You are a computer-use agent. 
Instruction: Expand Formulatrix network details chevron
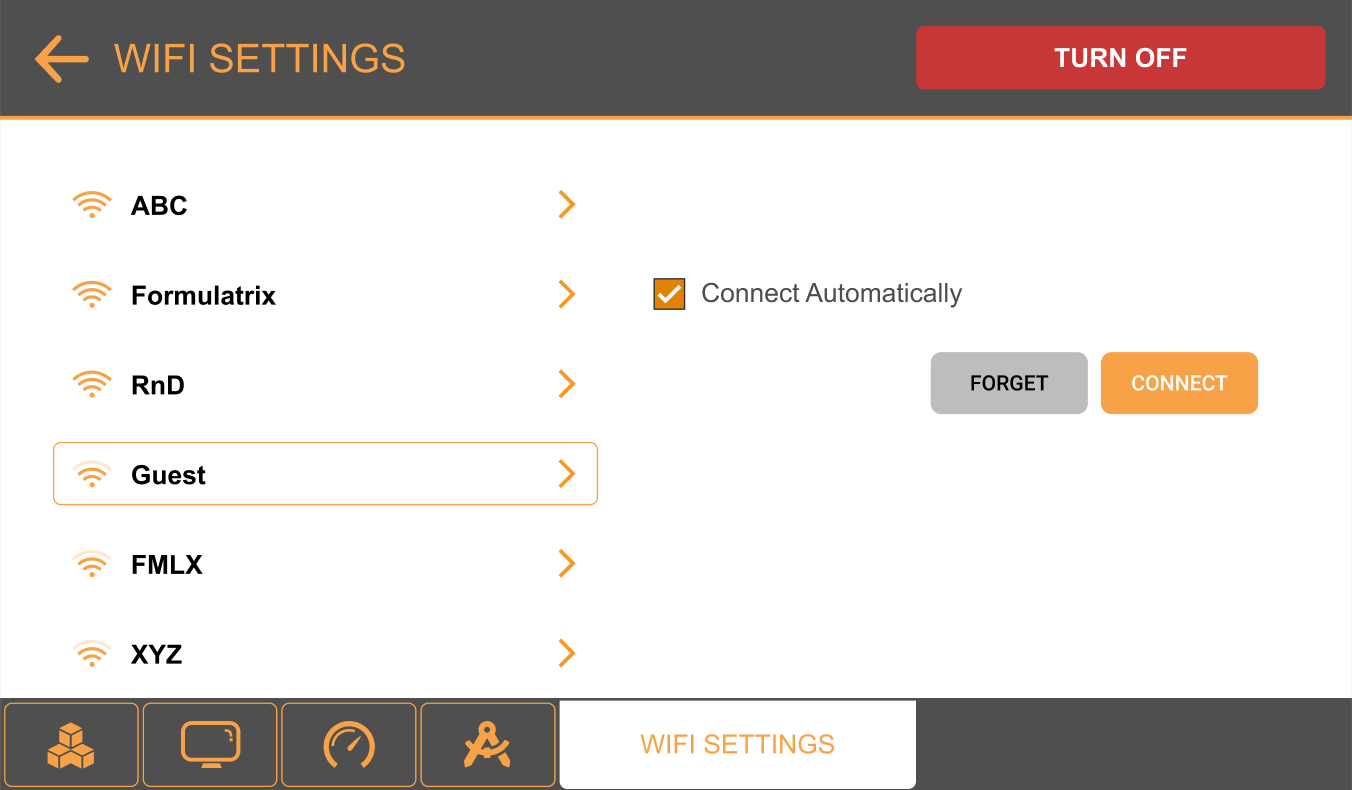pos(567,294)
